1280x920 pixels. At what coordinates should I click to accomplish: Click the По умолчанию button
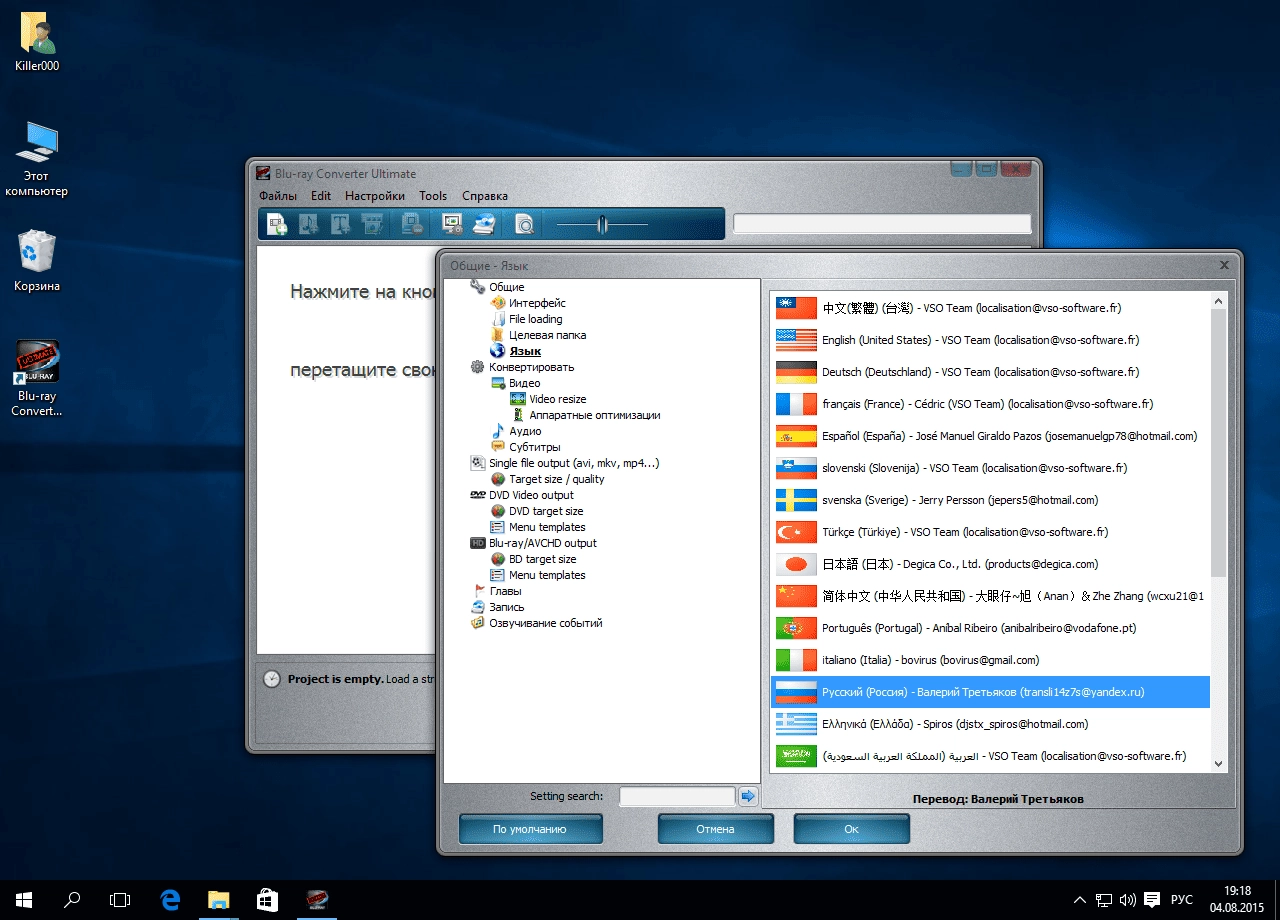(x=530, y=829)
